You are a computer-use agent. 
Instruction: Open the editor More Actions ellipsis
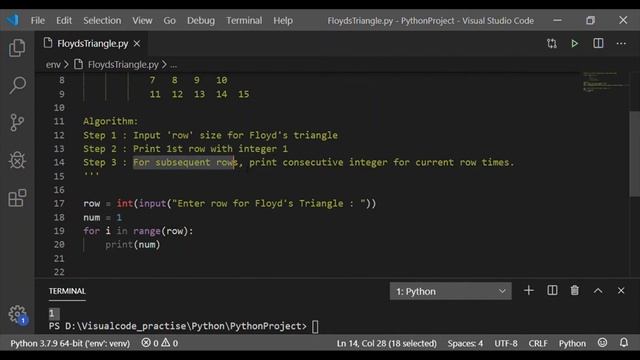[x=621, y=43]
